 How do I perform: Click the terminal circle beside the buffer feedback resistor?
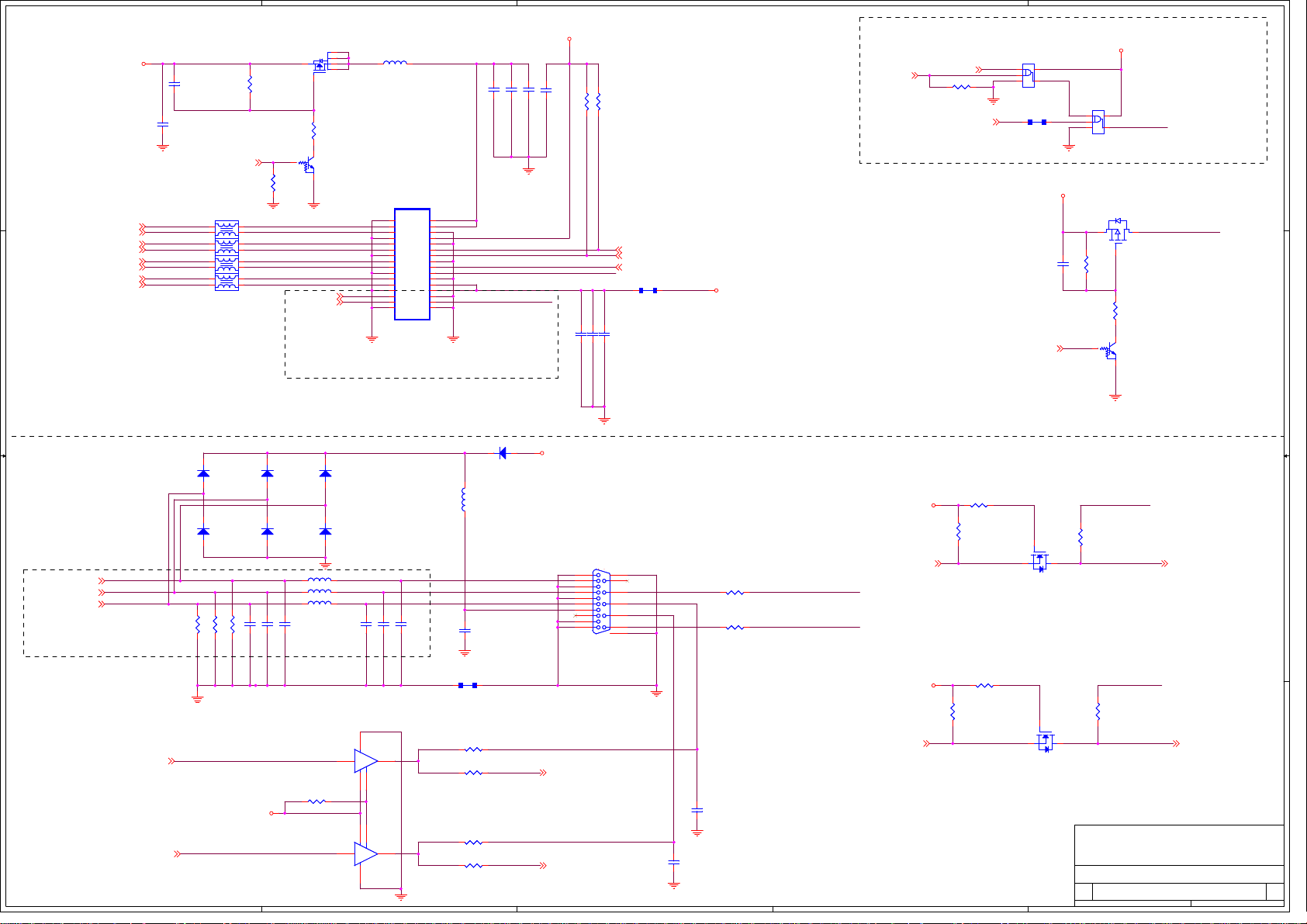tap(271, 813)
